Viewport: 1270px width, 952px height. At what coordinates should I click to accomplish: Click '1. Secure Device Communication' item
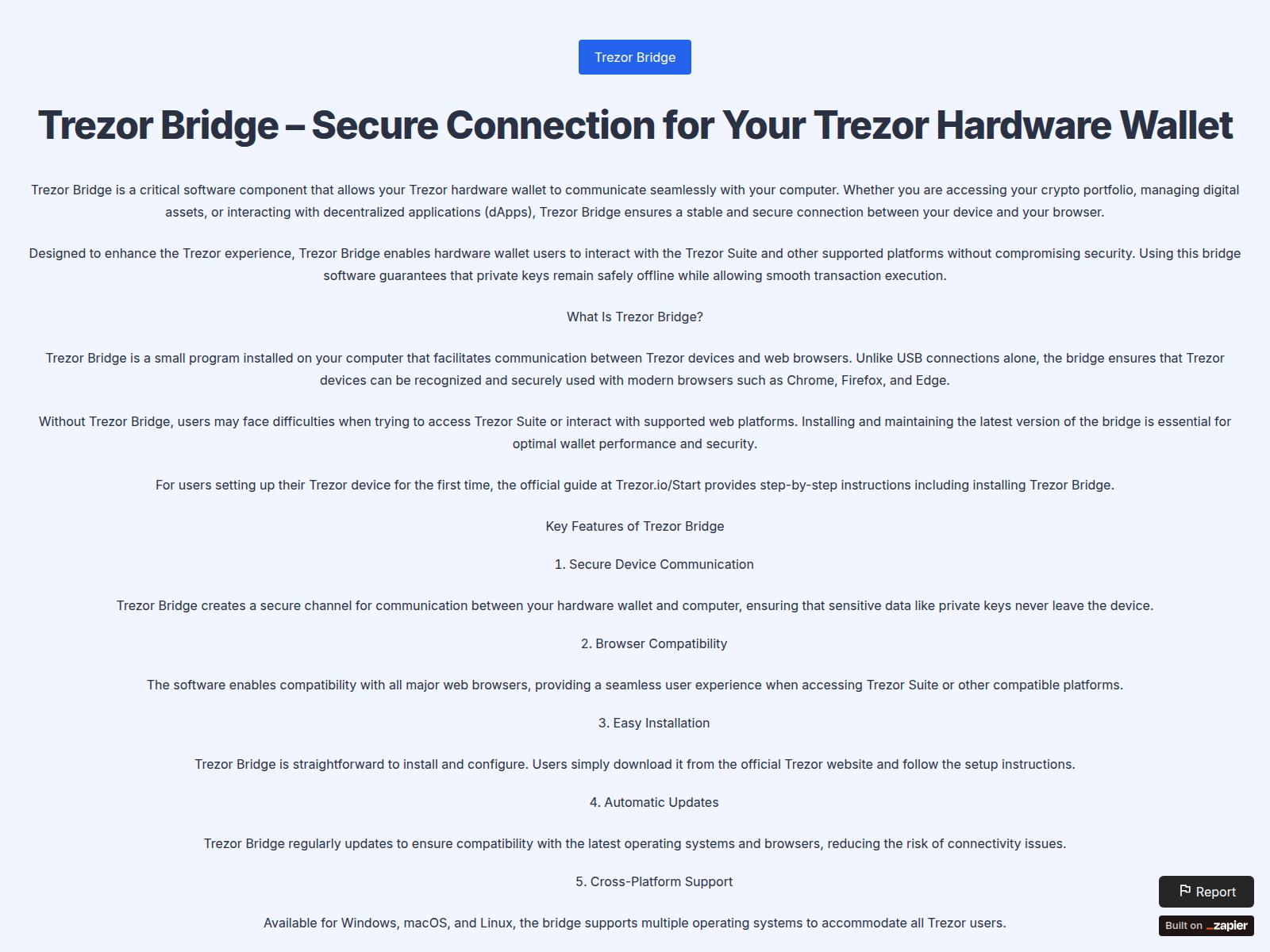click(653, 564)
